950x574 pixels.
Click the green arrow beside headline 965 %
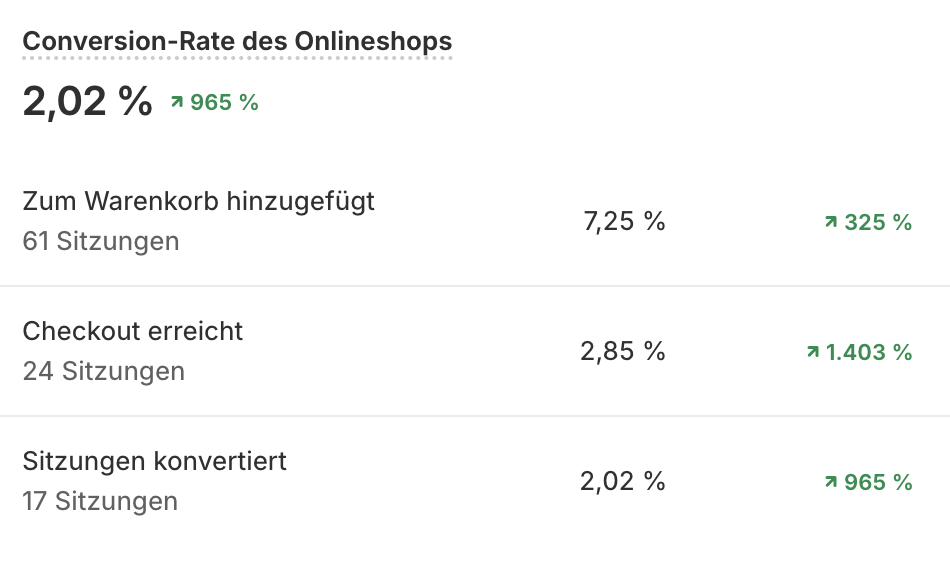coord(177,102)
